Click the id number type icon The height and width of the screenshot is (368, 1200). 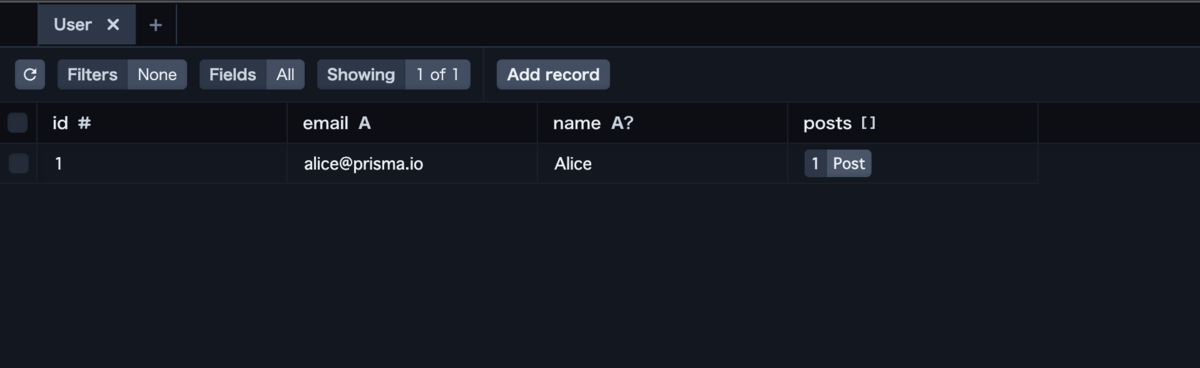pyautogui.click(x=85, y=123)
